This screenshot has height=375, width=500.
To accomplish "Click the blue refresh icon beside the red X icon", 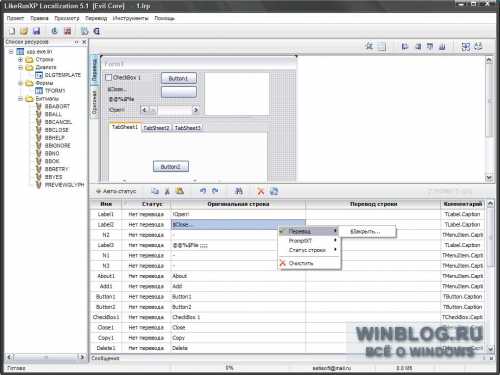I will click(274, 191).
